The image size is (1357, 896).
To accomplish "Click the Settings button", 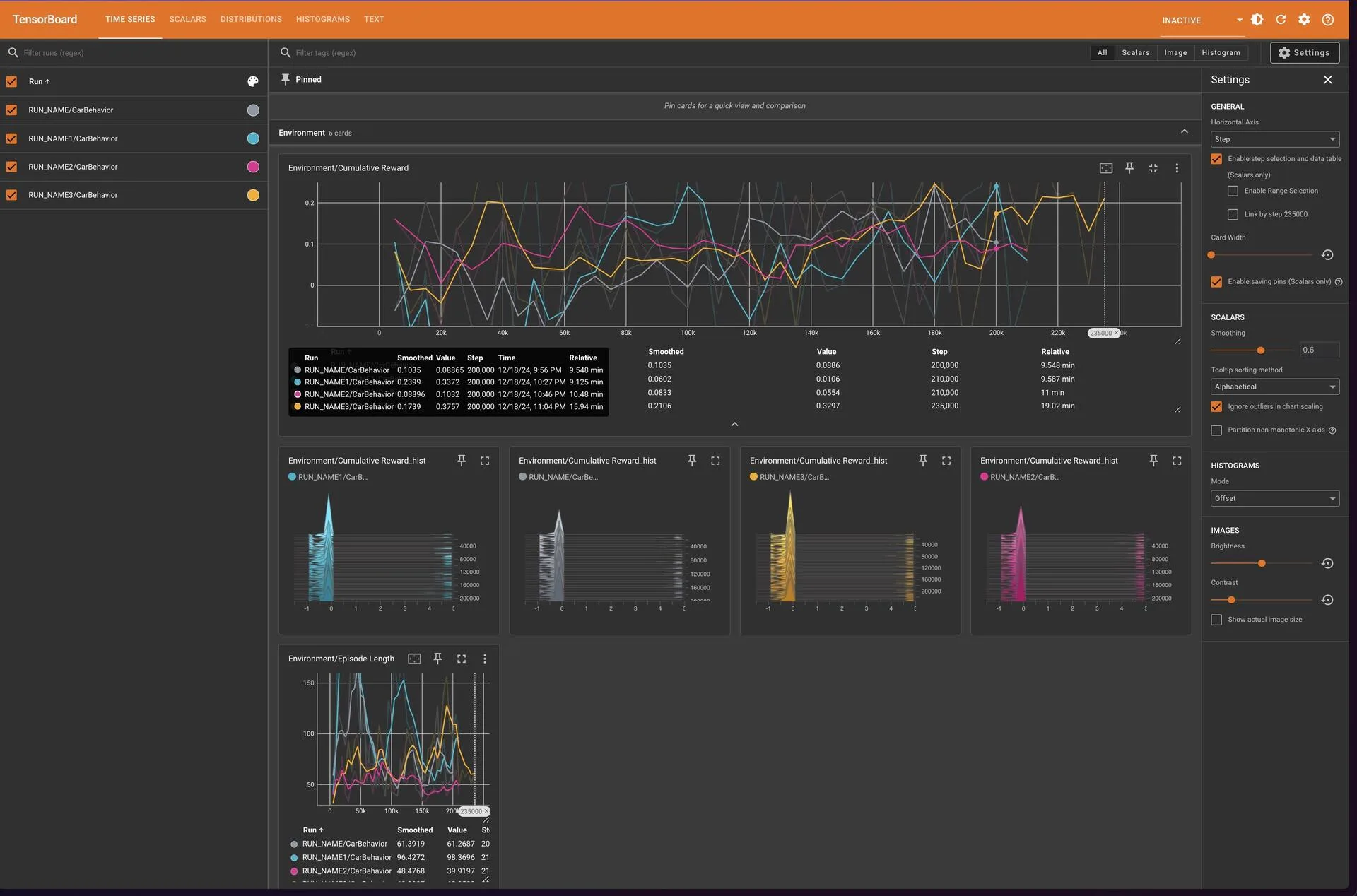I will click(1304, 53).
